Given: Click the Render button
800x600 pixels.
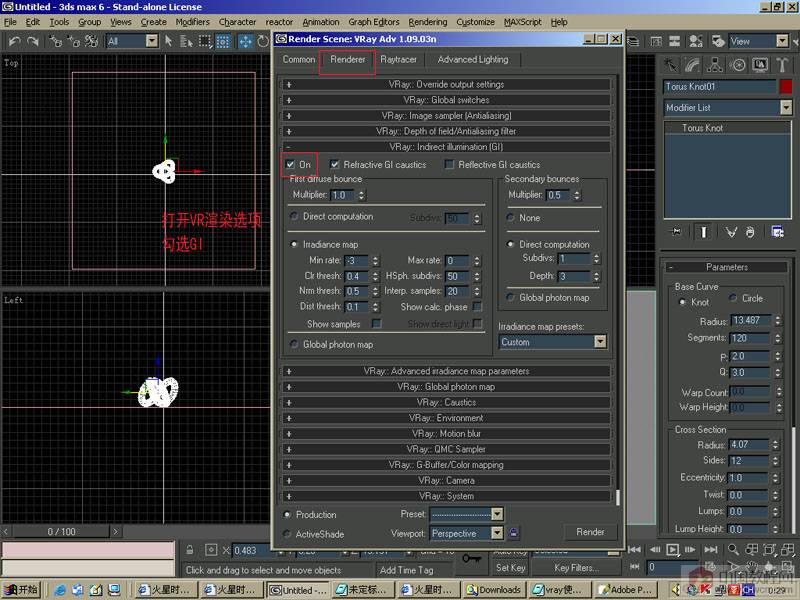Looking at the screenshot, I should click(x=590, y=532).
